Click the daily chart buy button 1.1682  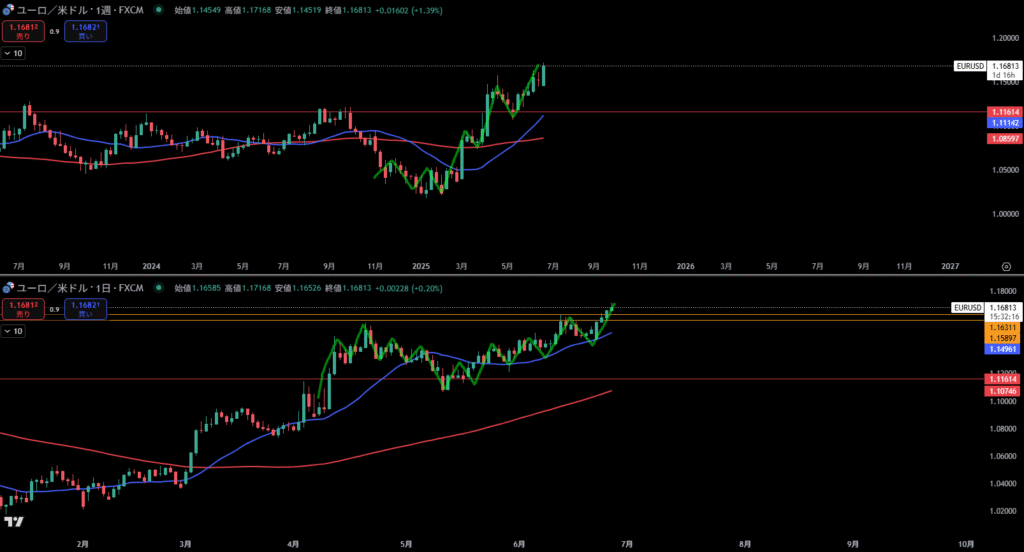[x=86, y=308]
